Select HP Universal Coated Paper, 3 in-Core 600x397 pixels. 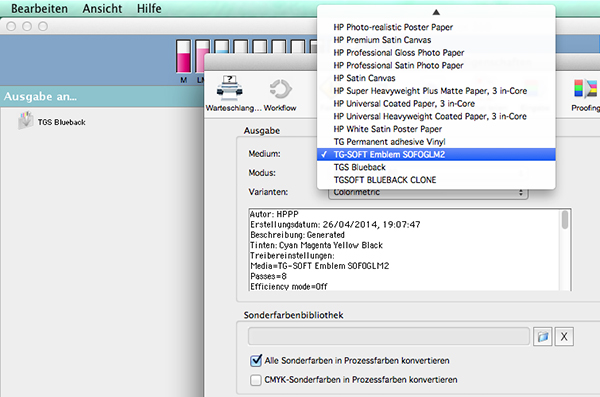tap(436, 103)
